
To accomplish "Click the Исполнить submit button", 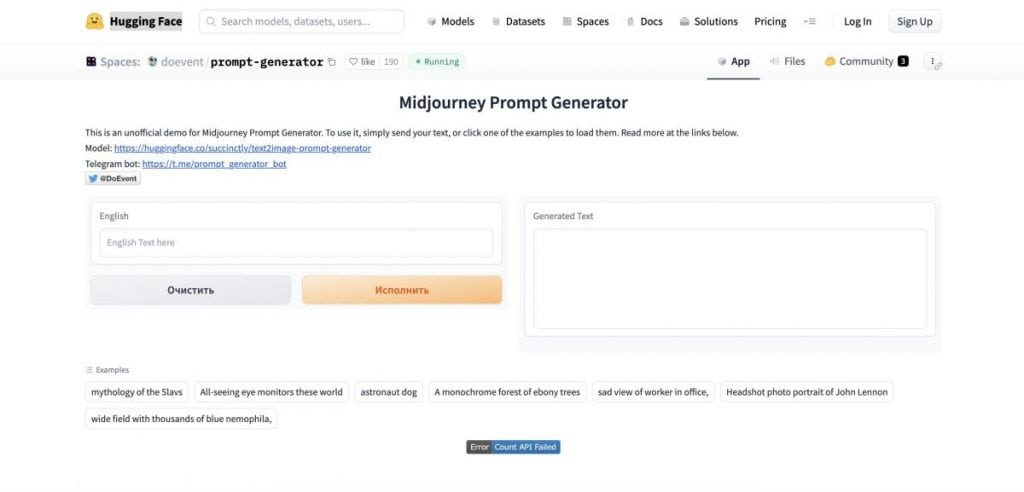I will pyautogui.click(x=402, y=290).
